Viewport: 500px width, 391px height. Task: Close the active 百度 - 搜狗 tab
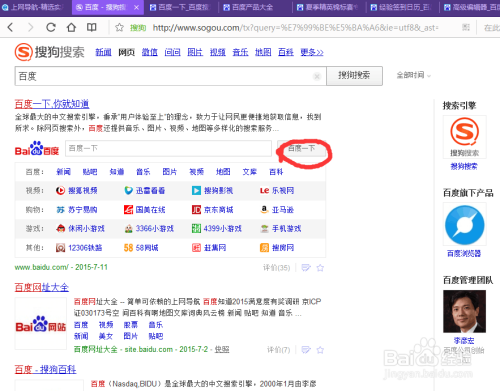pos(136,7)
